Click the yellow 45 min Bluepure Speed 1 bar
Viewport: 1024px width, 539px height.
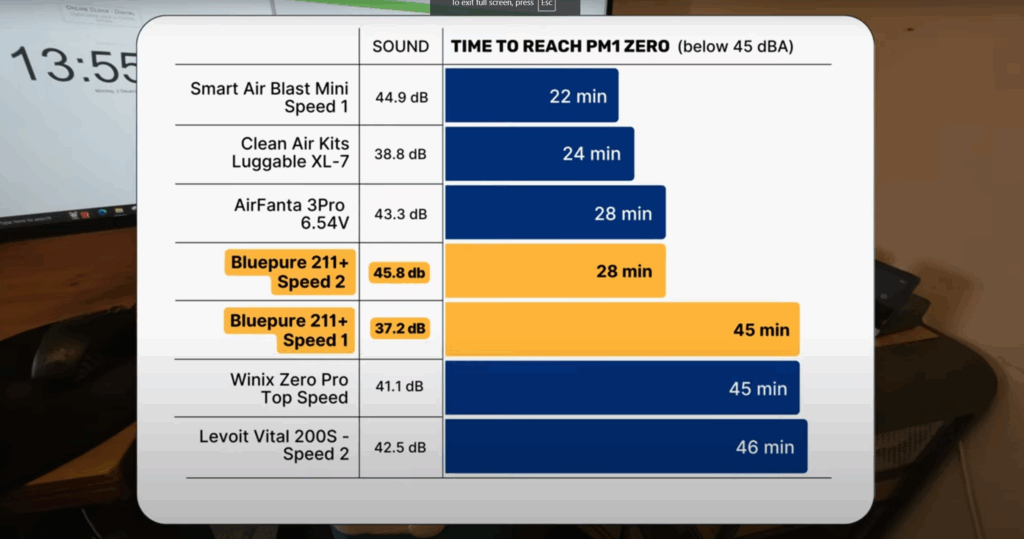coord(622,329)
